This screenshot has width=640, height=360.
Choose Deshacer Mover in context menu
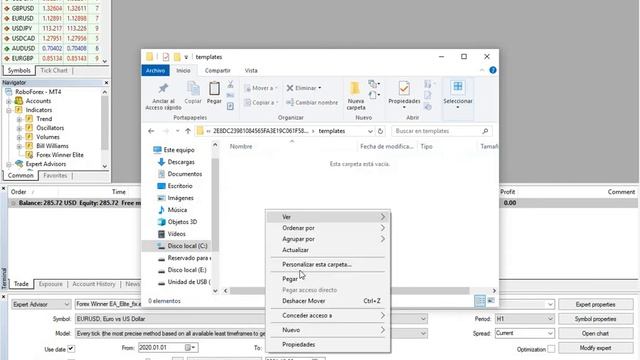328,301
